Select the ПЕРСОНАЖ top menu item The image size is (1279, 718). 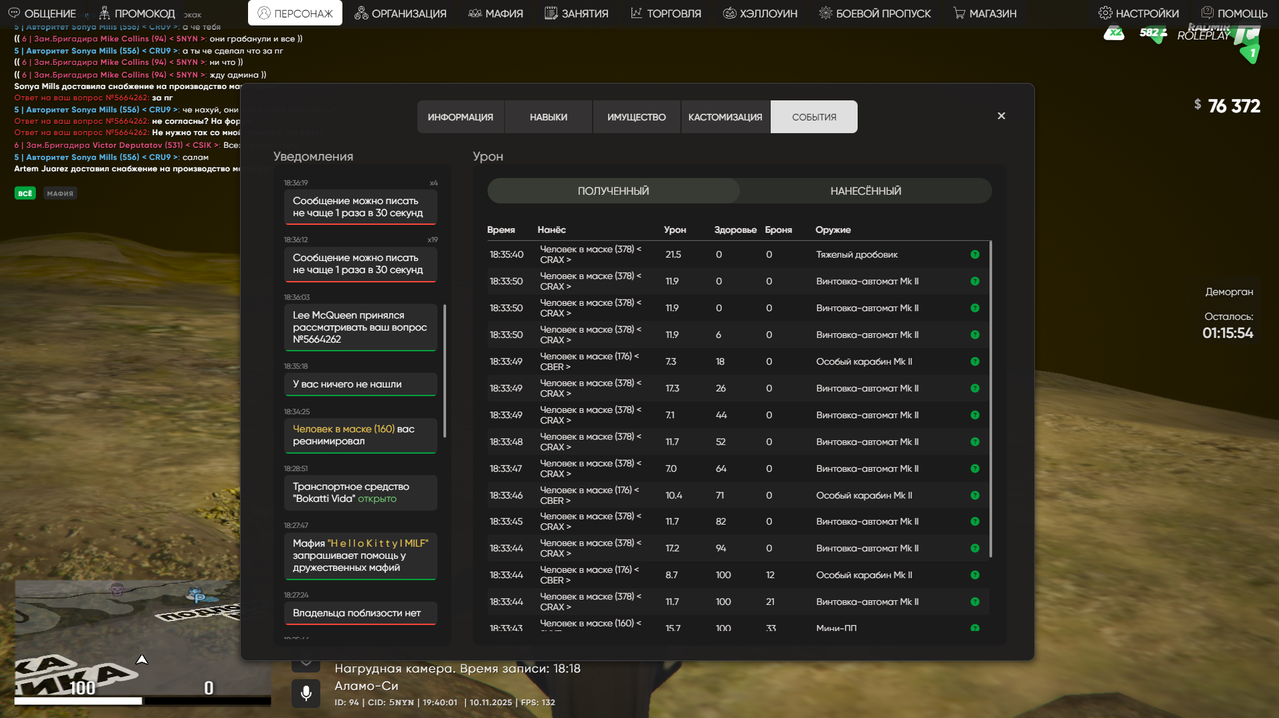(x=295, y=13)
